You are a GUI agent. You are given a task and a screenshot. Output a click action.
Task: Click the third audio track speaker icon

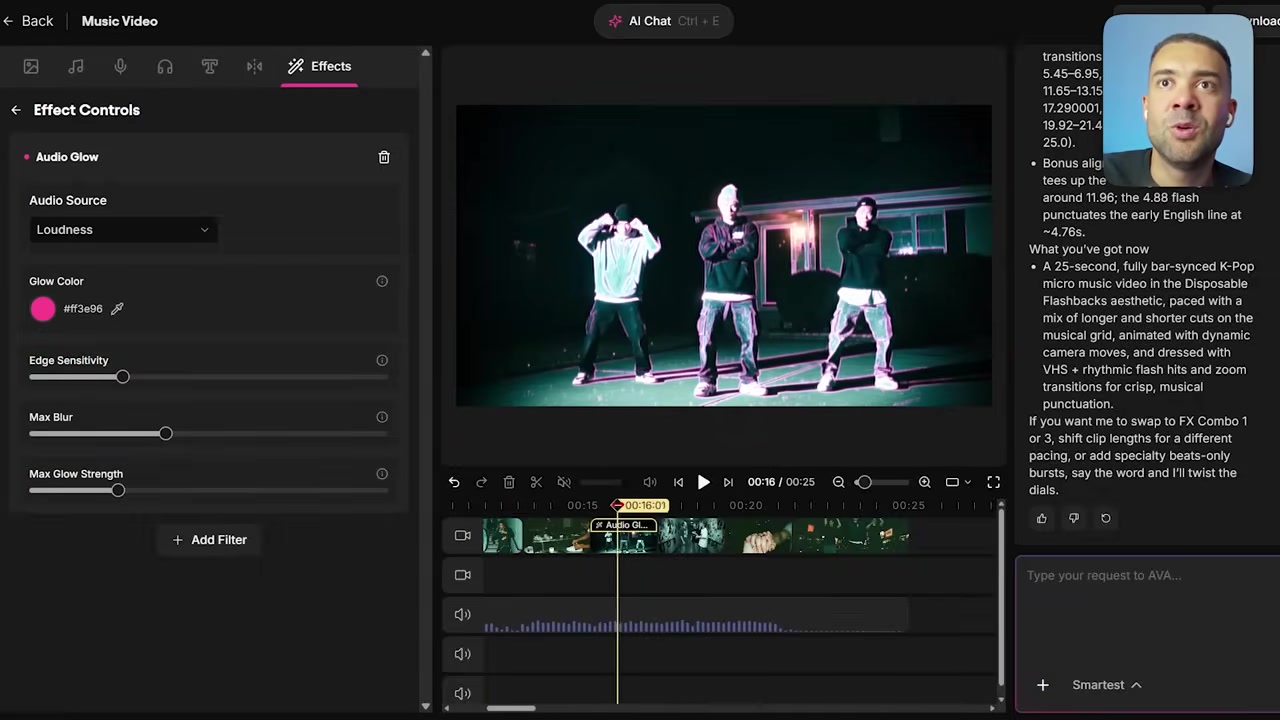click(463, 693)
